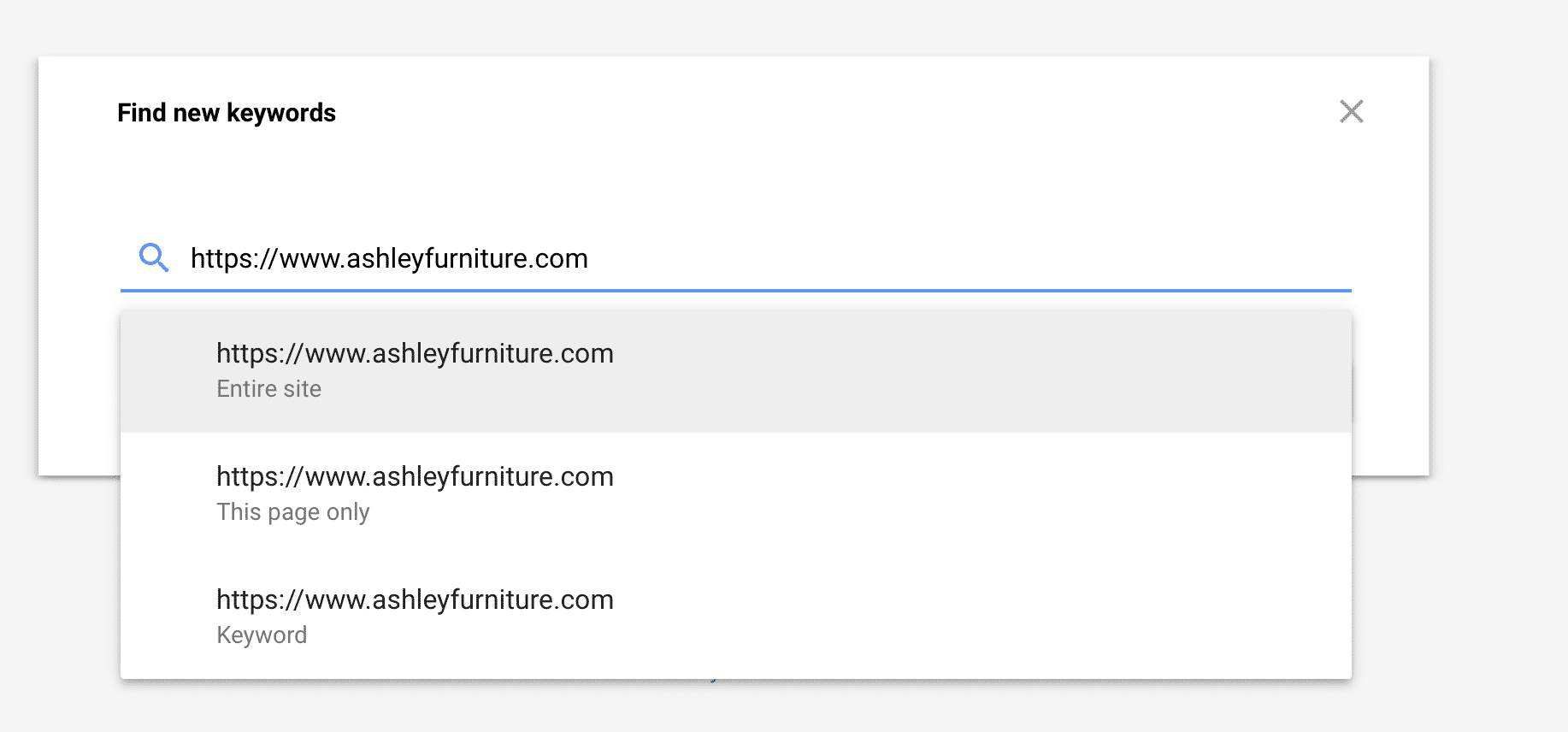
Task: Click the URL above 'This page only'
Action: coord(415,476)
